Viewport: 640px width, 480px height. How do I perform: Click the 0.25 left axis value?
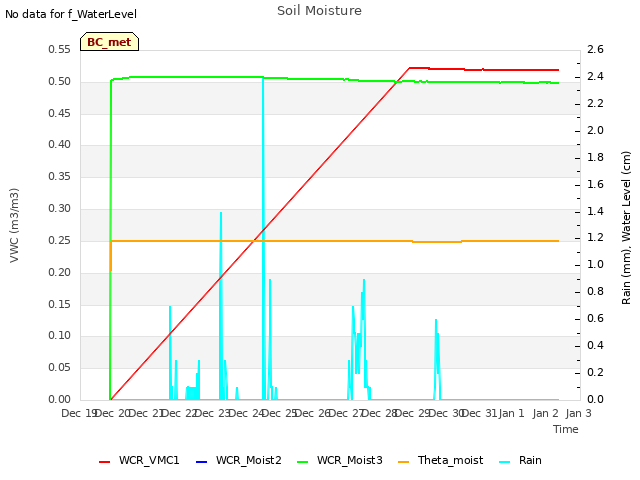tap(59, 240)
